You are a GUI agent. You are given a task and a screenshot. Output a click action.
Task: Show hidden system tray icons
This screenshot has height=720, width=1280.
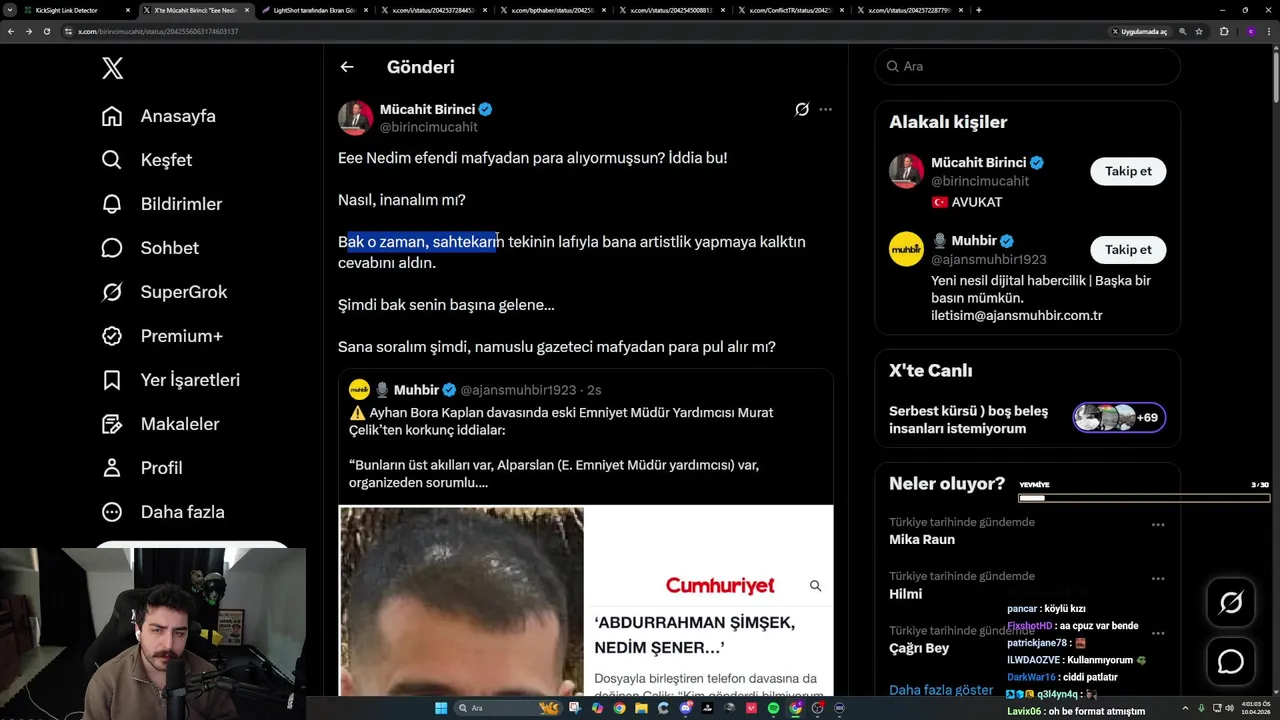[1186, 708]
